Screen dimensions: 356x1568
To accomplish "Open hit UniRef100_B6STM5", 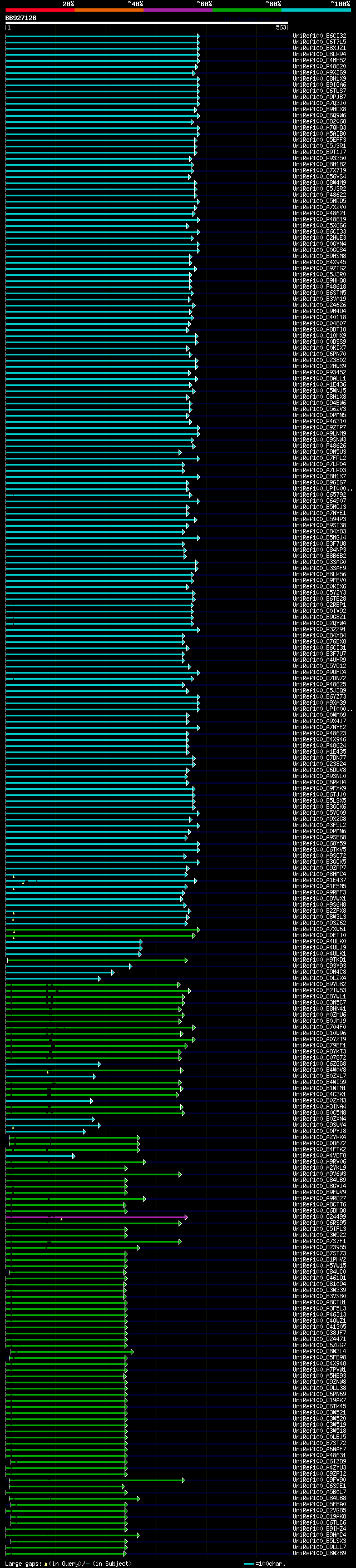I will pyautogui.click(x=319, y=293).
